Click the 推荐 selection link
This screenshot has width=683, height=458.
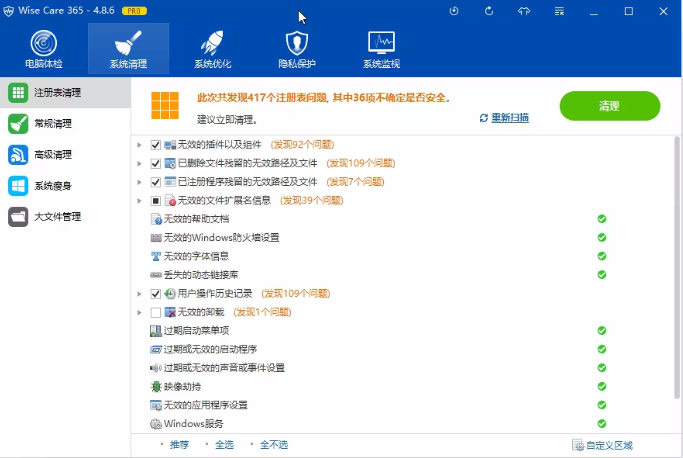[x=179, y=444]
